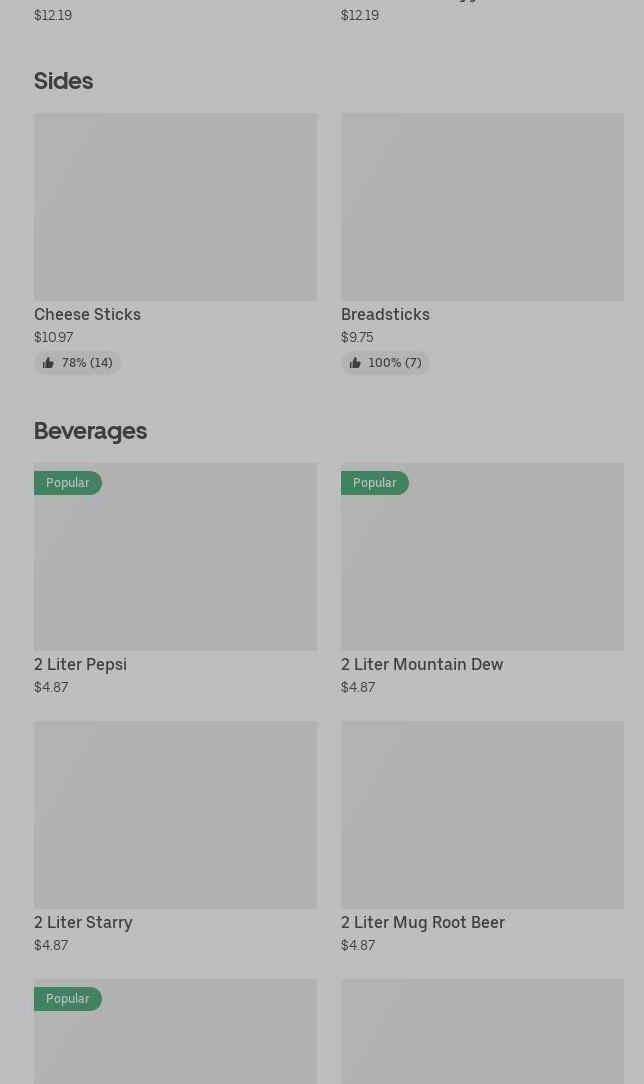Choose the 2 Liter Mountain Dew title
The width and height of the screenshot is (644, 1084).
[x=422, y=664]
